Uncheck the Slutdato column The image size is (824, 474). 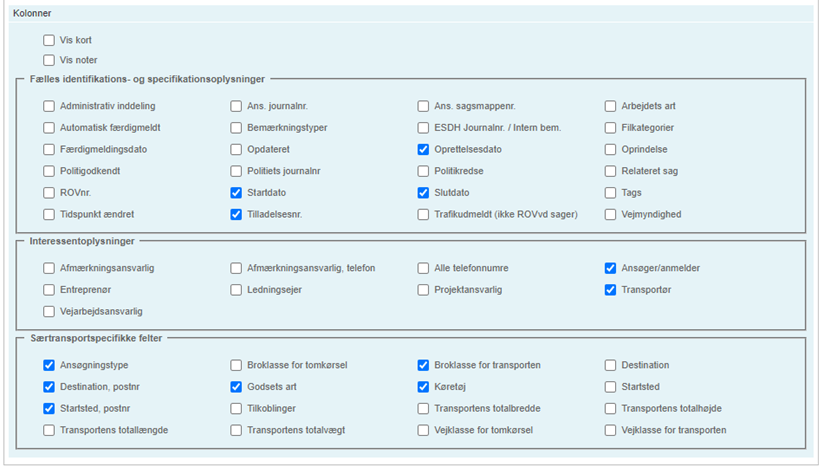coord(424,193)
